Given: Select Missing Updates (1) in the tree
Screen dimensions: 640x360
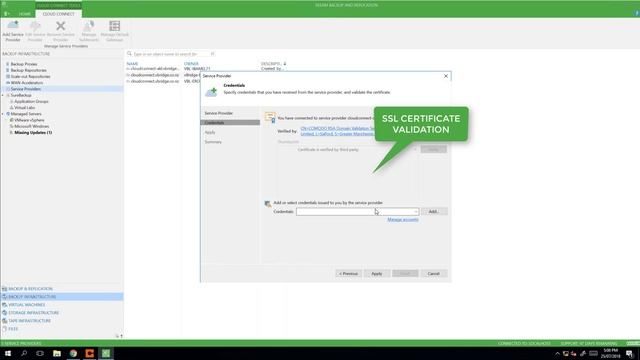Looking at the screenshot, I should 33,133.
